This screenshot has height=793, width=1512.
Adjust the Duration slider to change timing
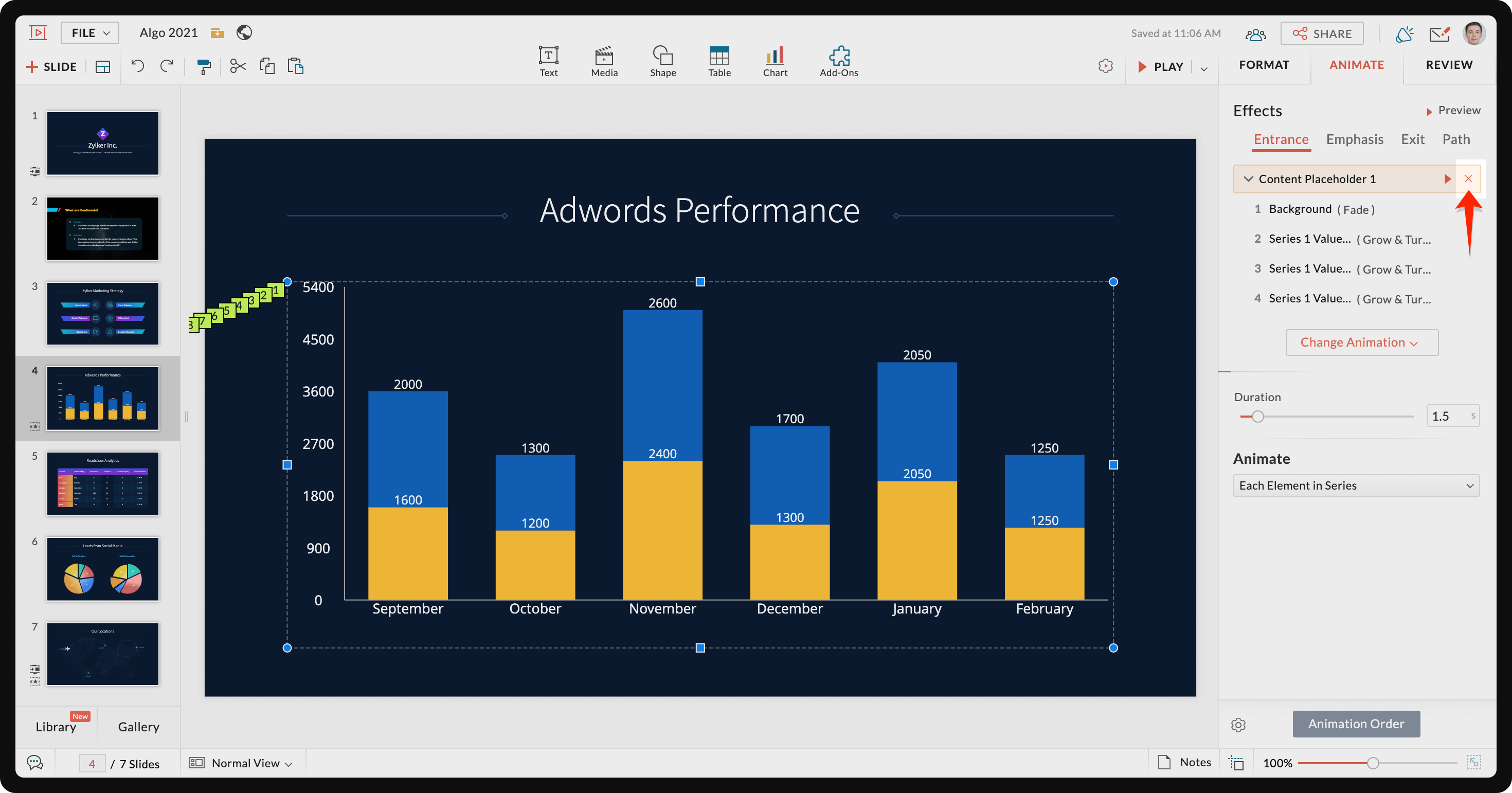[x=1259, y=416]
